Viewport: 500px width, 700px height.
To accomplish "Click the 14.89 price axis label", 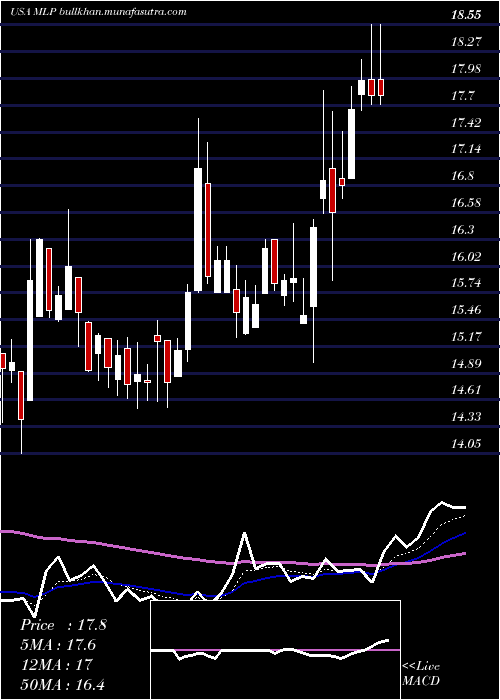I will [x=466, y=363].
